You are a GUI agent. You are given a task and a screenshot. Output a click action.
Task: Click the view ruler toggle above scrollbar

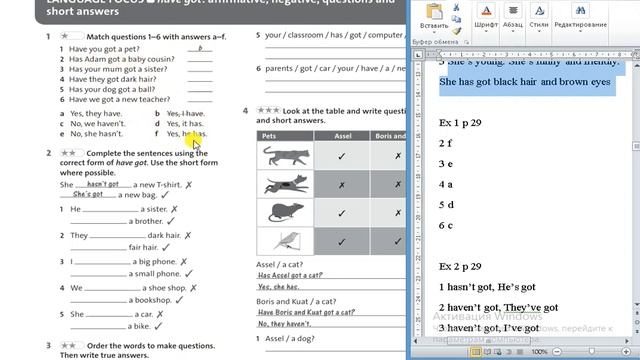coord(636,55)
